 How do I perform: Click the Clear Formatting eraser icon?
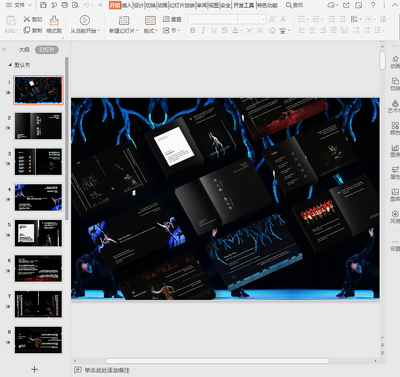tap(272, 30)
